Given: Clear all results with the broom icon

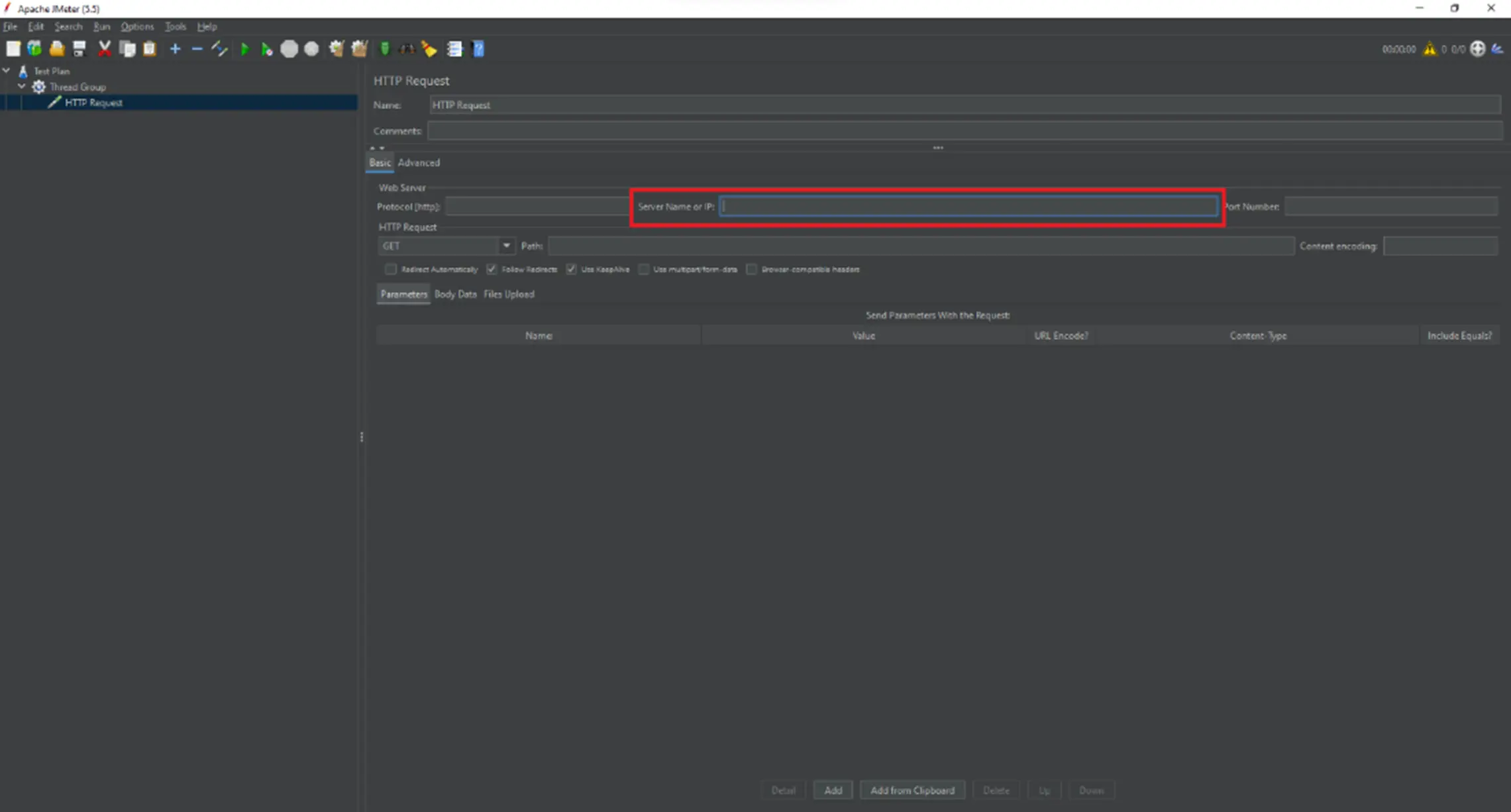Looking at the screenshot, I should pos(429,48).
